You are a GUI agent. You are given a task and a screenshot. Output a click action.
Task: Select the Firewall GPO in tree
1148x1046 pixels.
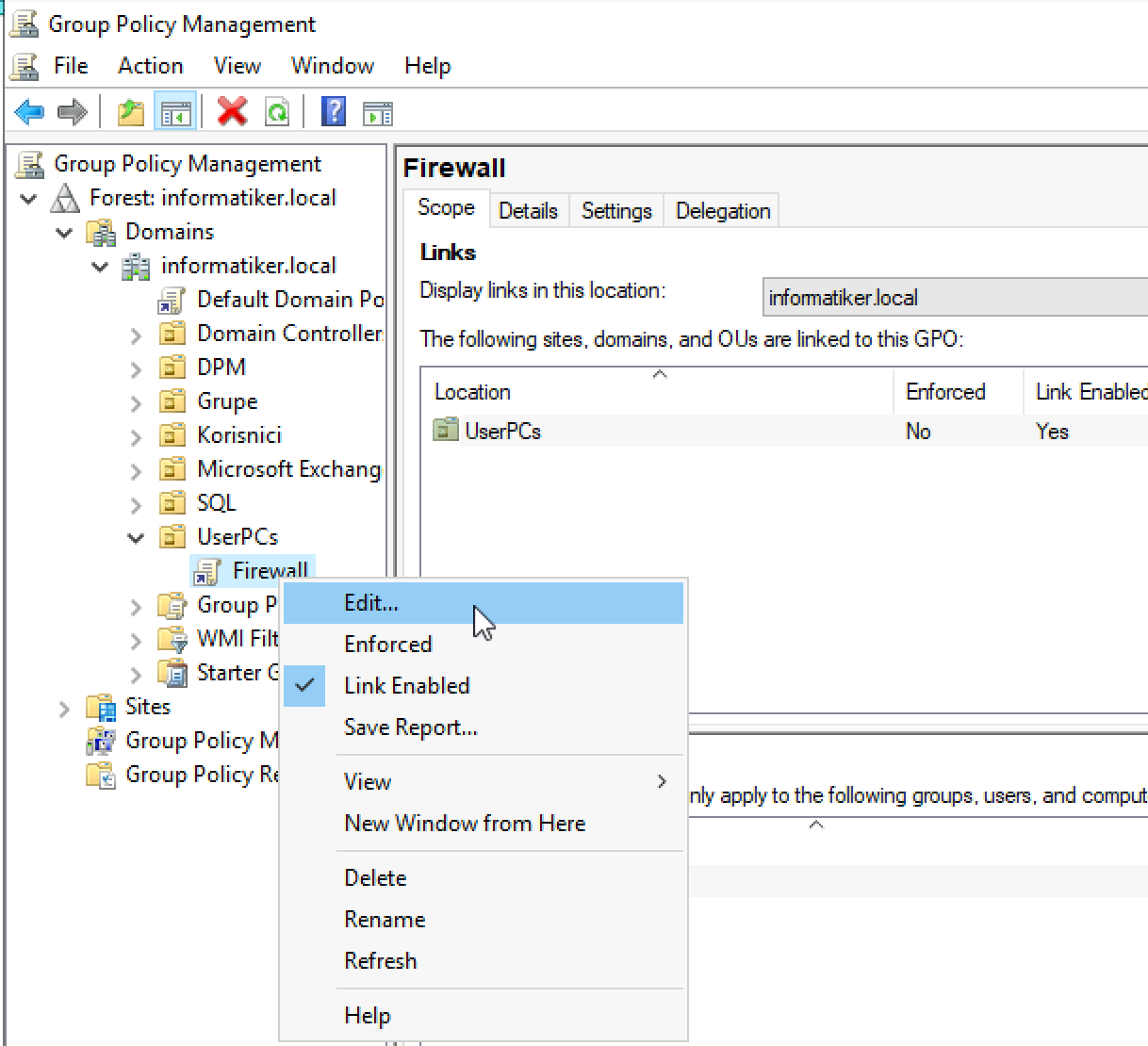click(270, 571)
